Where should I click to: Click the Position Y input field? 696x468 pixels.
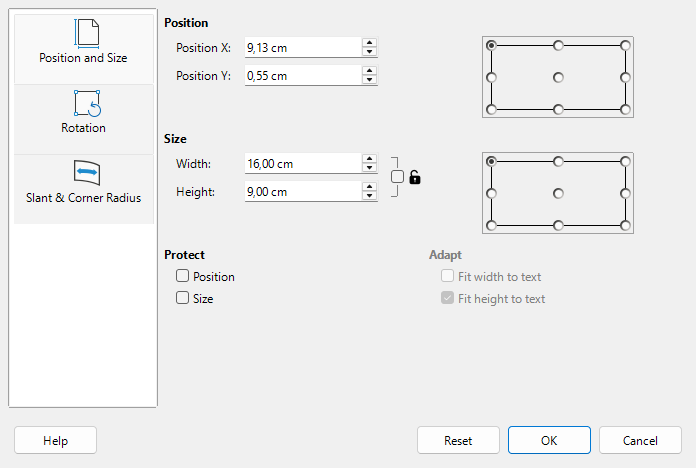(x=303, y=75)
